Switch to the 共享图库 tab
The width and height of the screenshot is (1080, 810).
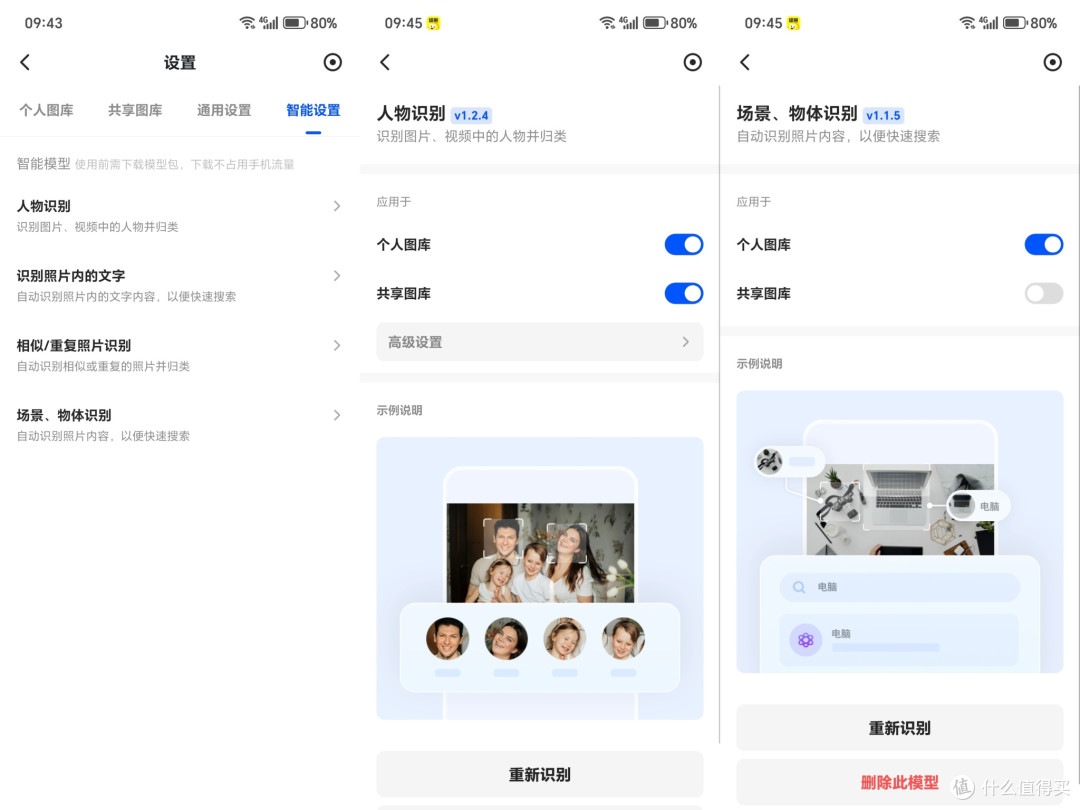tap(135, 110)
